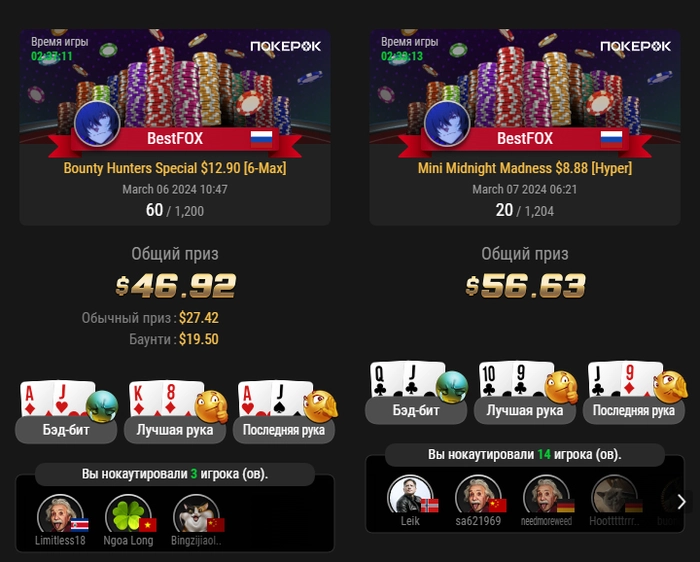The height and width of the screenshot is (562, 700).
Task: Open Bounty Hunters Special $12.90 tournament title
Action: [175, 168]
